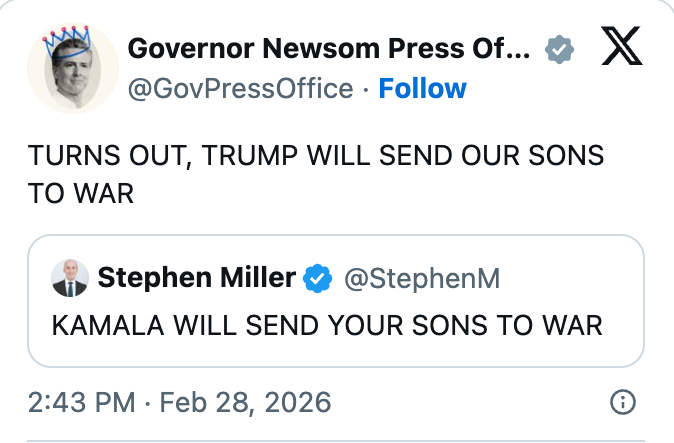
Task: Click blue verified badge next to Stephen Miller
Action: pos(318,279)
